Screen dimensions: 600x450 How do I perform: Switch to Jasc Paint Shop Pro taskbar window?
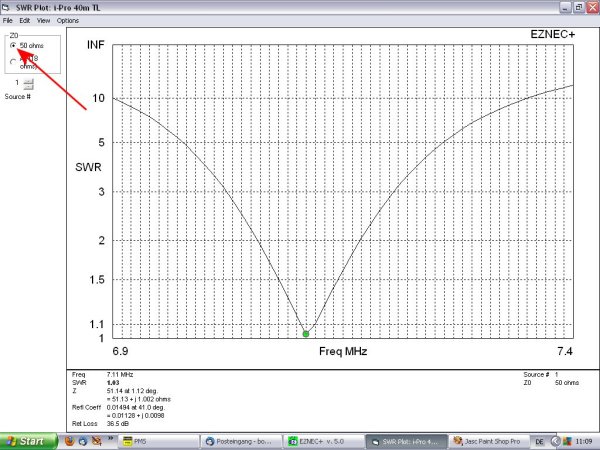tap(489, 442)
